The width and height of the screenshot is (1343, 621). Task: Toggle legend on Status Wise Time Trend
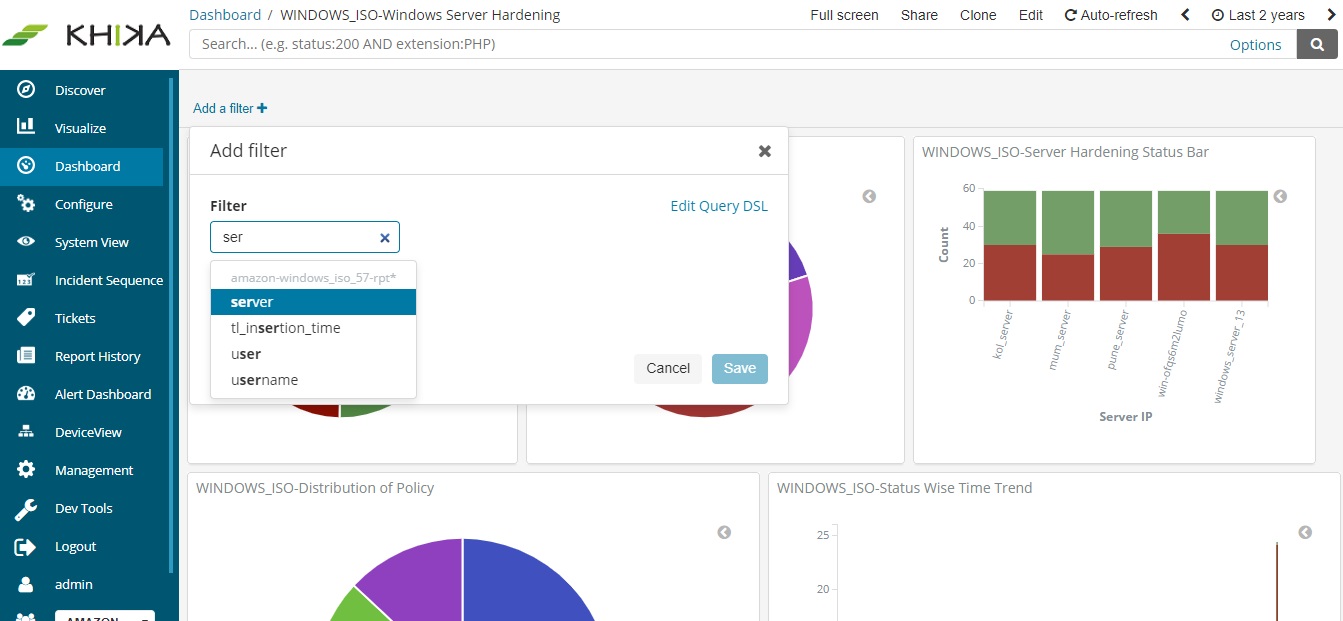tap(1305, 532)
